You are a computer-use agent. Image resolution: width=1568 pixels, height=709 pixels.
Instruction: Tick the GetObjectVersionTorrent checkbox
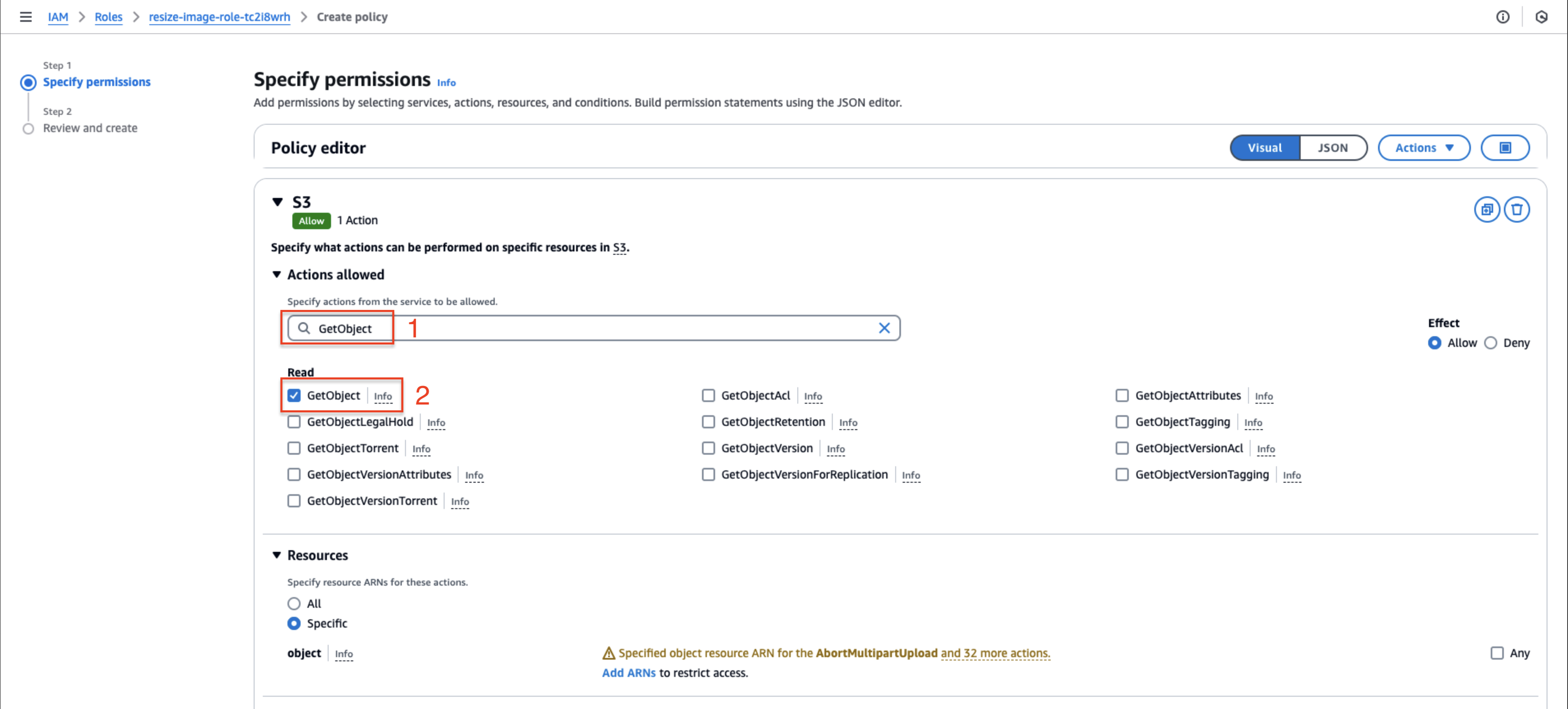pyautogui.click(x=294, y=501)
